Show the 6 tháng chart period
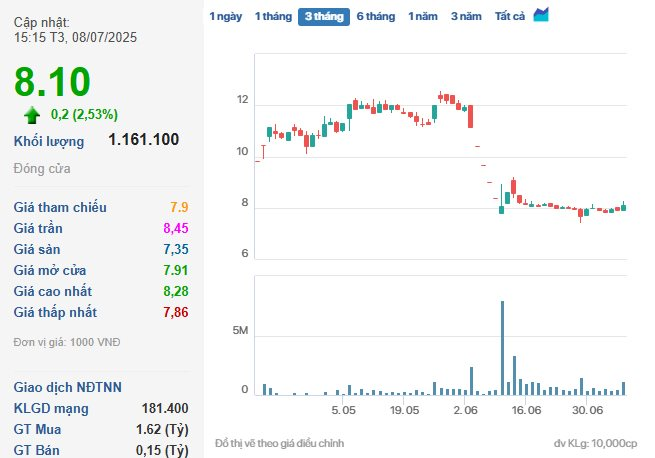655x458 pixels. pos(376,17)
